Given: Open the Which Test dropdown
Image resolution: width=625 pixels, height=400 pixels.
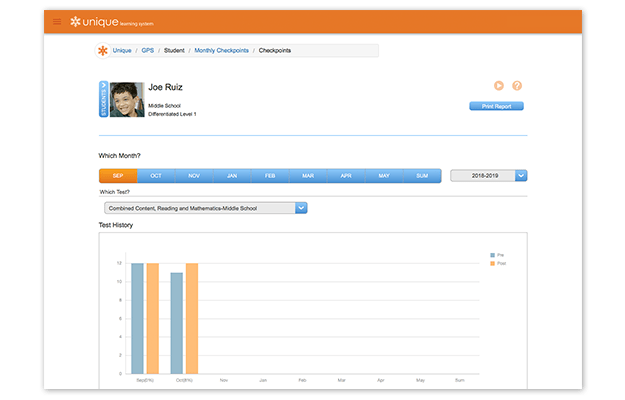Looking at the screenshot, I should pyautogui.click(x=206, y=208).
